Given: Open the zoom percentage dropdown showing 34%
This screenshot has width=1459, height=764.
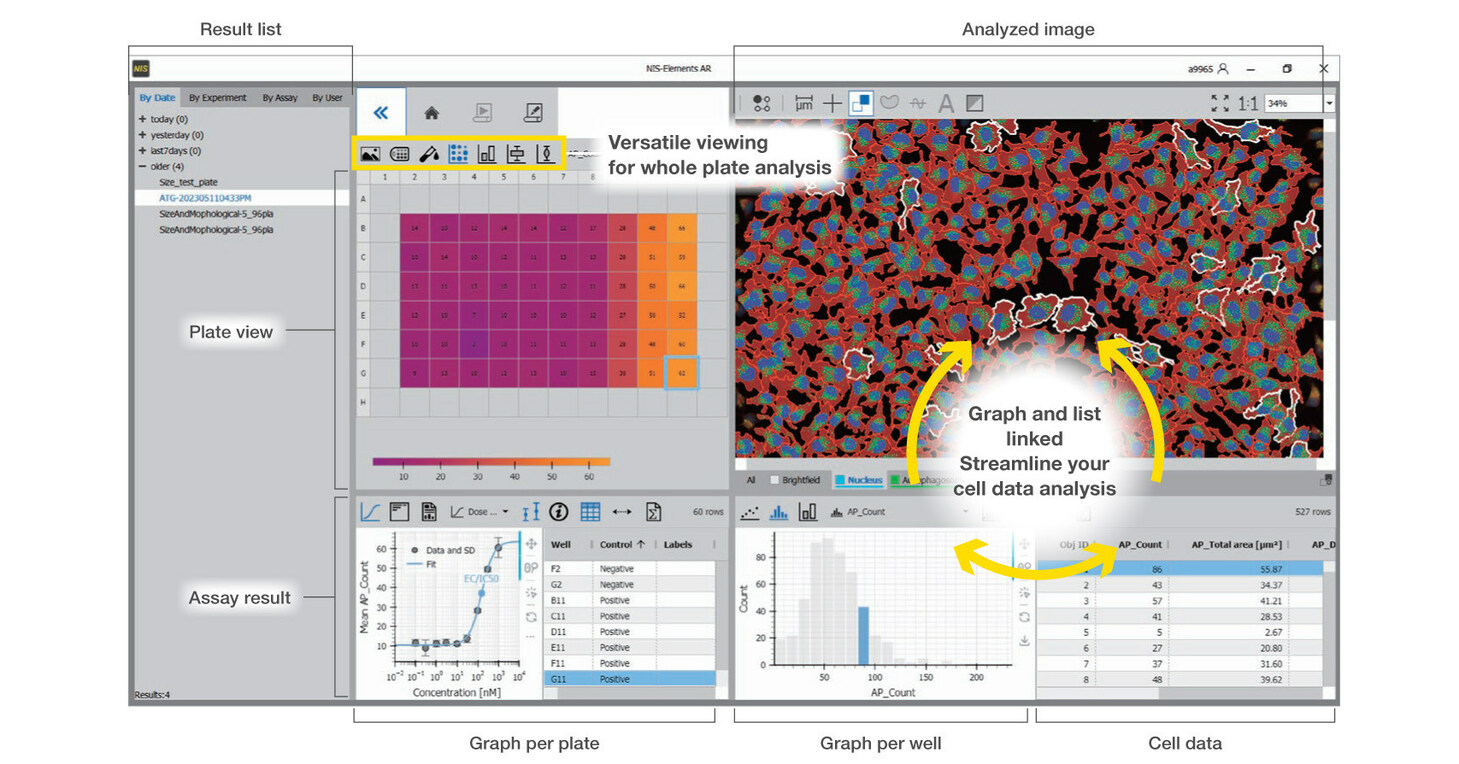Looking at the screenshot, I should click(1330, 102).
